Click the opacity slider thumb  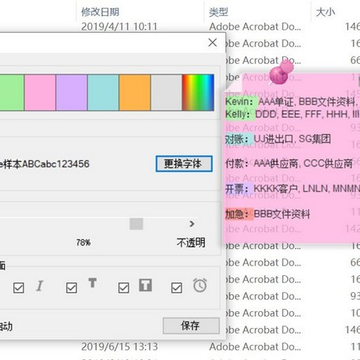[136, 224]
